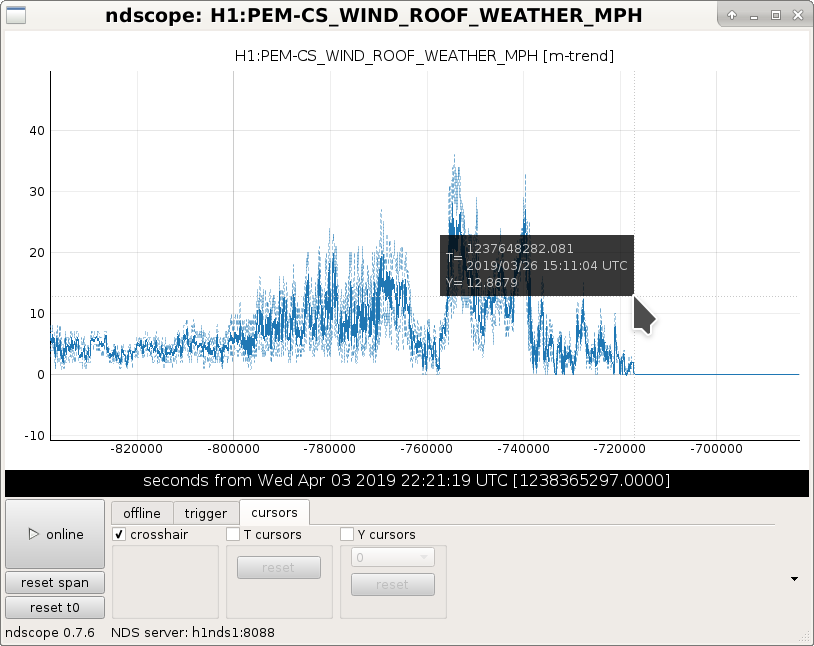Click the shade window up-arrow icon

(732, 15)
